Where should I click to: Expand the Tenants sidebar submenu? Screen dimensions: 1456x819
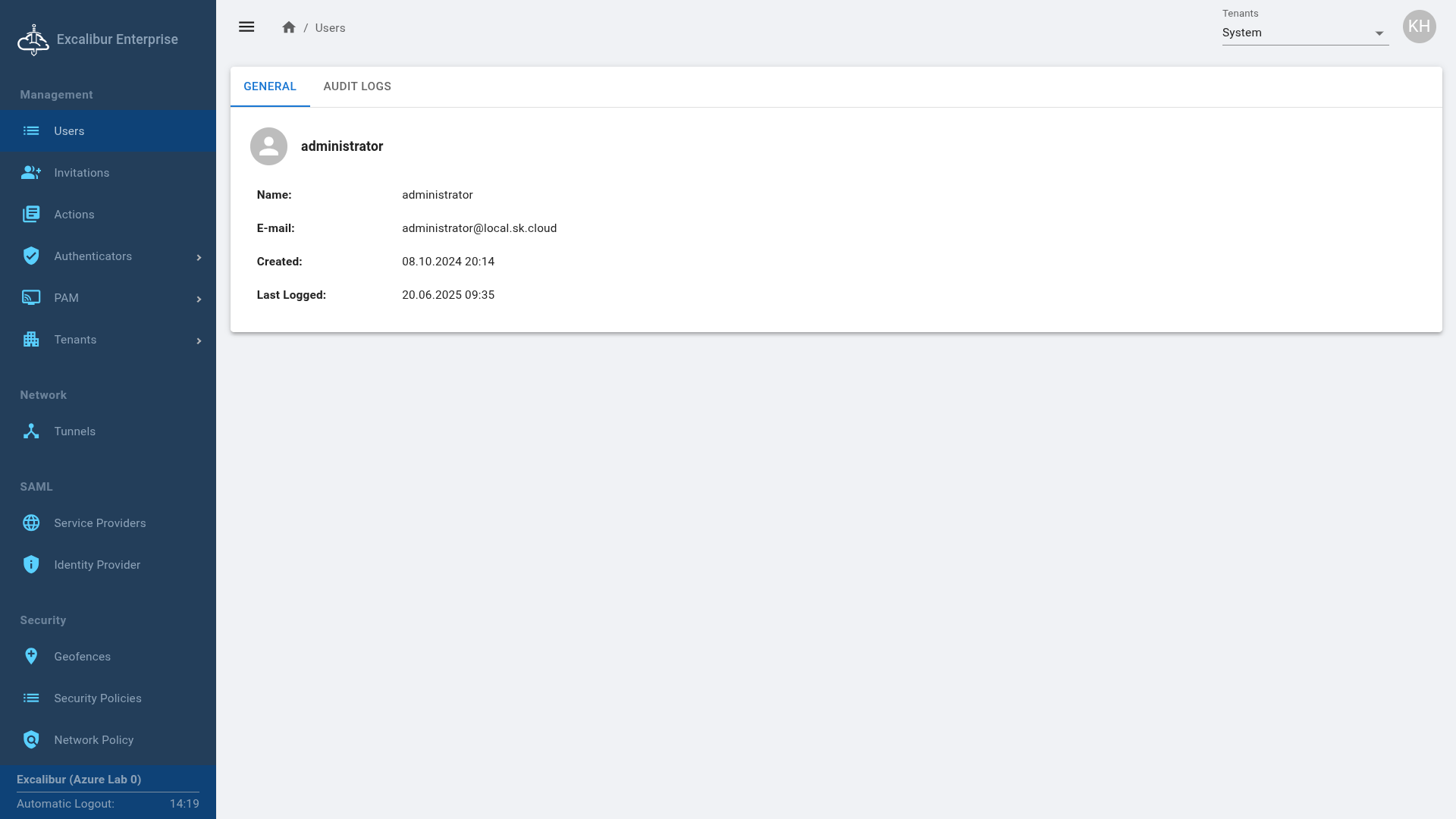pyautogui.click(x=199, y=340)
